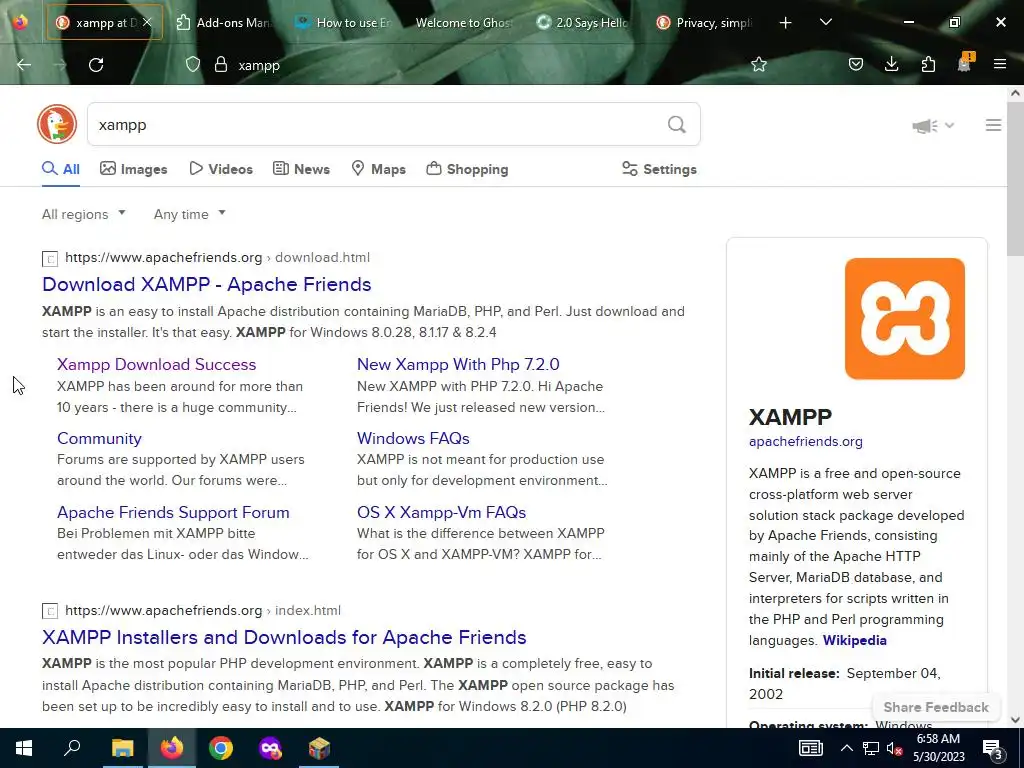This screenshot has height=768, width=1024.
Task: Click the DuckDuckGo duck logo
Action: coord(57,124)
